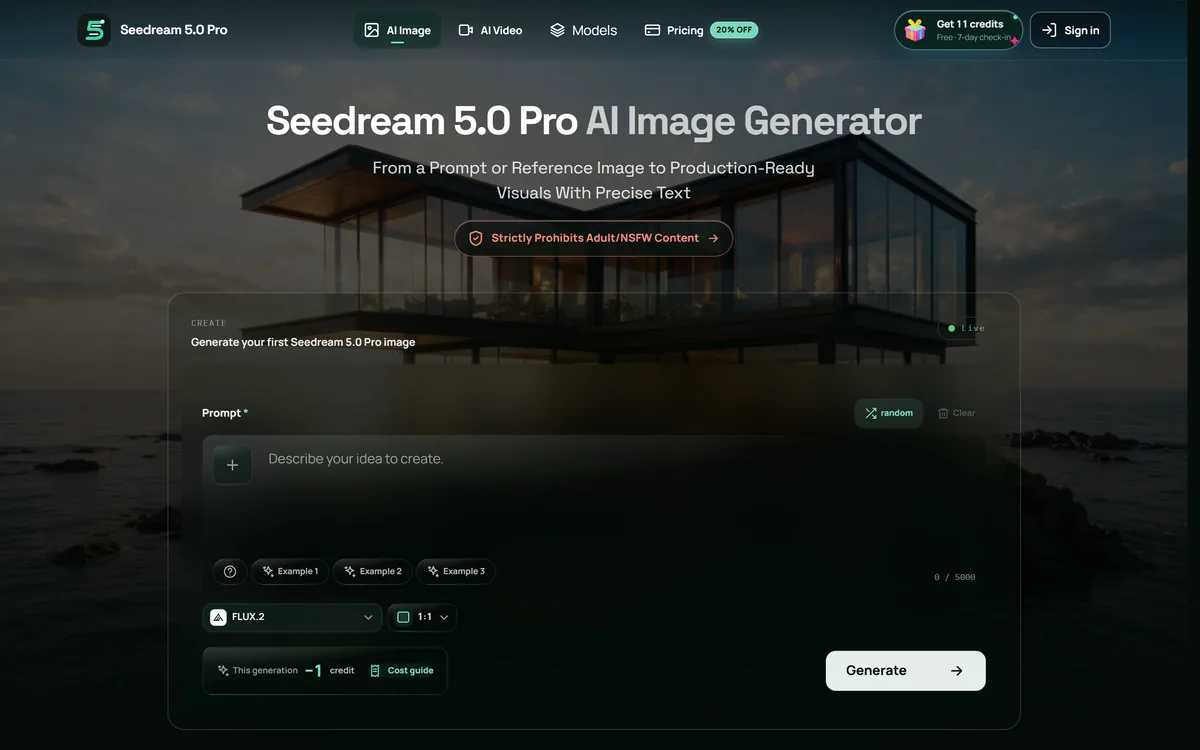The width and height of the screenshot is (1200, 750).
Task: Open the help question mark icon
Action: click(230, 571)
